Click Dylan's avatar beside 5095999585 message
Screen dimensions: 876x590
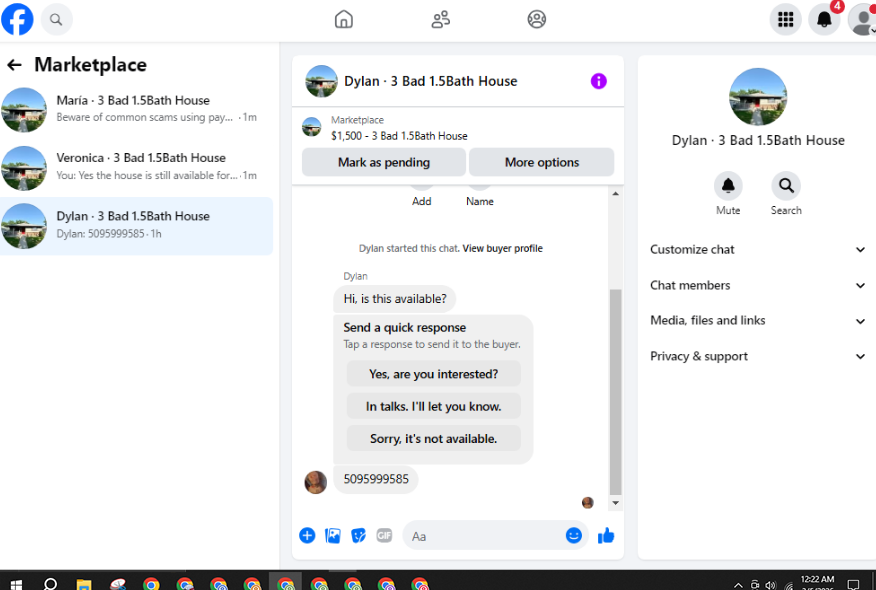[x=315, y=482]
